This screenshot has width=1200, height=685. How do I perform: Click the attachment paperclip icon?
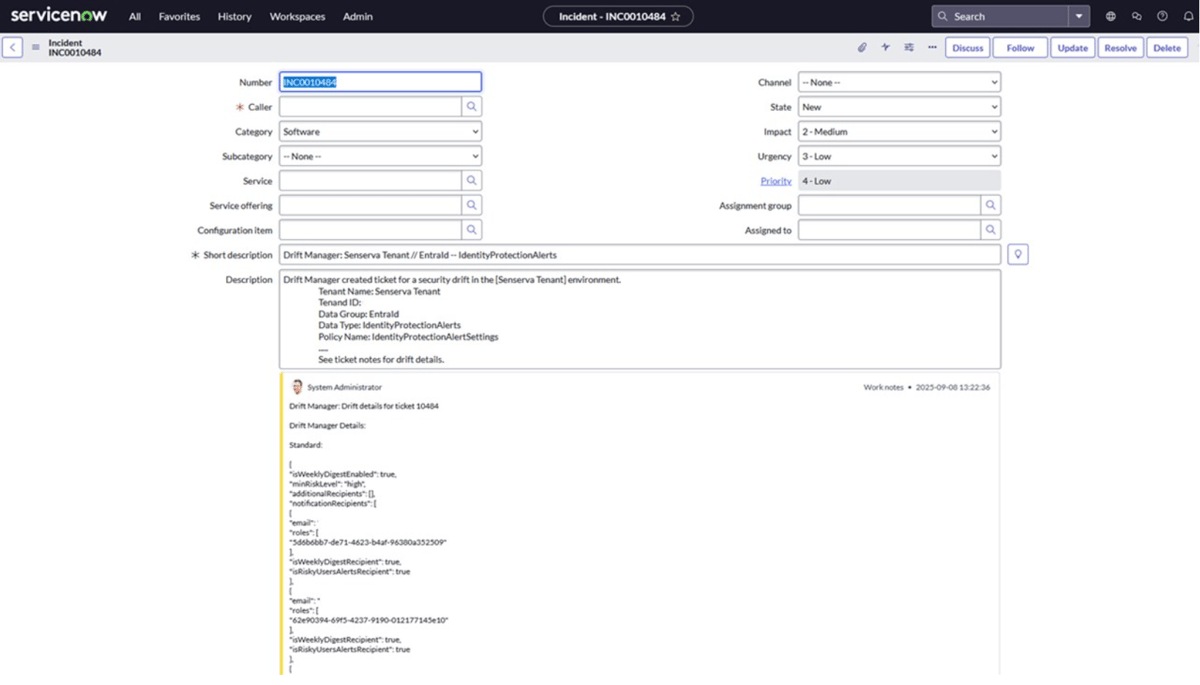click(862, 47)
